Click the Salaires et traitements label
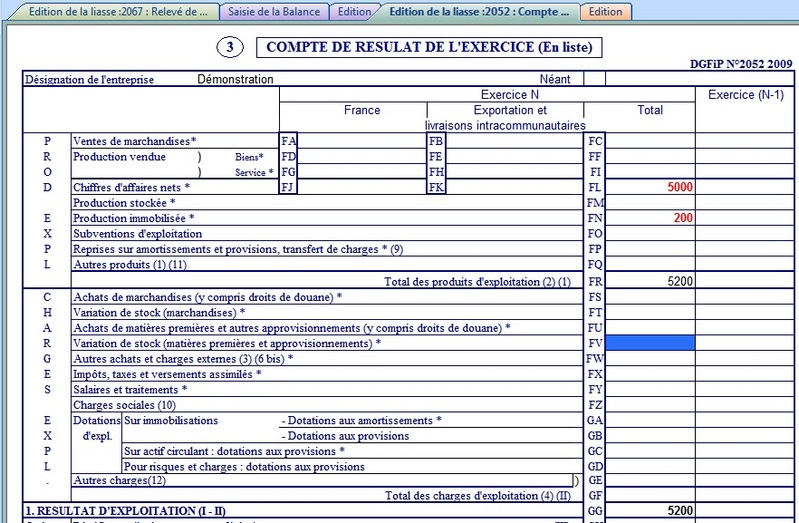 [x=130, y=390]
